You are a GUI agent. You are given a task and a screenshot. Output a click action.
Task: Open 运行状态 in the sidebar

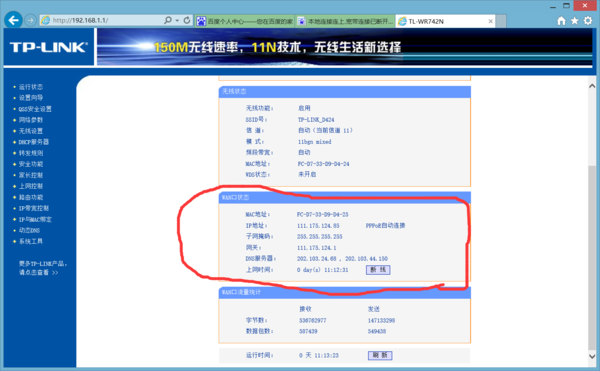pos(31,87)
